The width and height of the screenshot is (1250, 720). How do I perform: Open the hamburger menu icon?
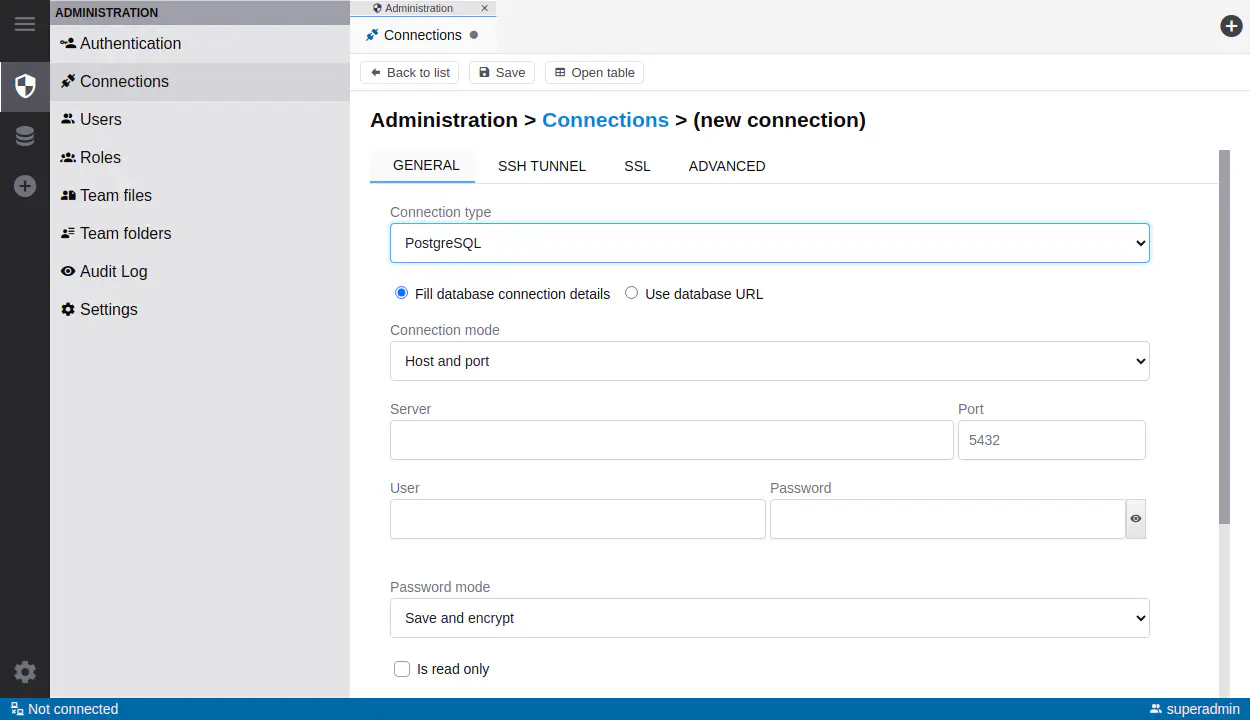coord(25,24)
